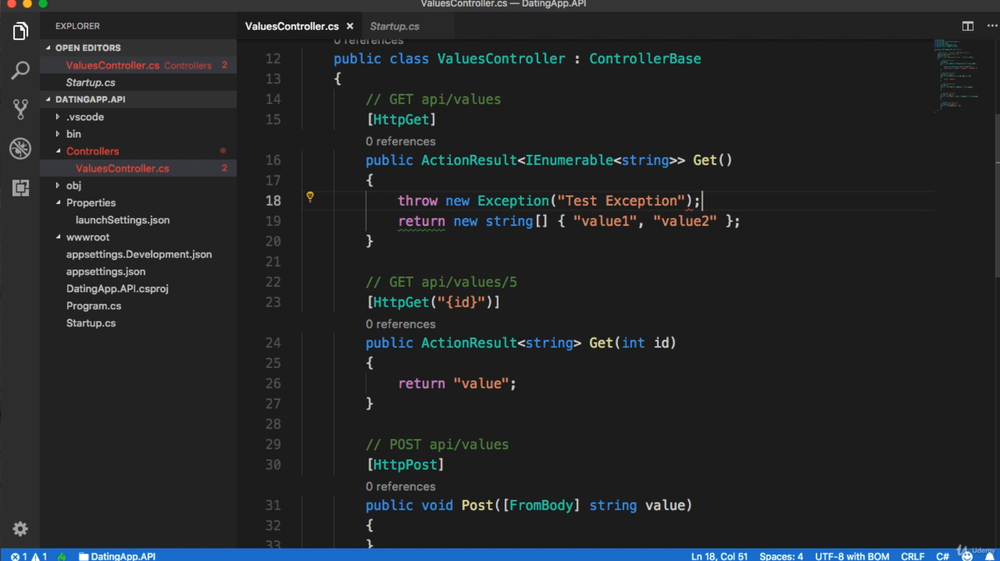Screen dimensions: 1000x561
Task: Click Ln 18, Col 51 go-to-line indicator
Action: (719, 556)
